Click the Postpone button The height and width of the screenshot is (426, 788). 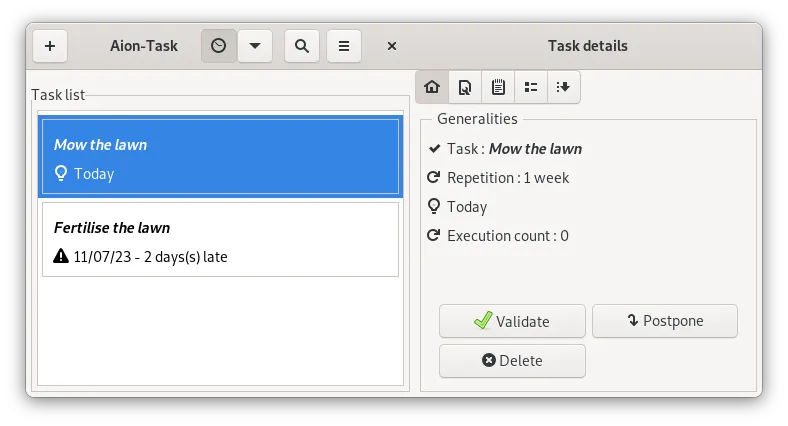coord(665,321)
